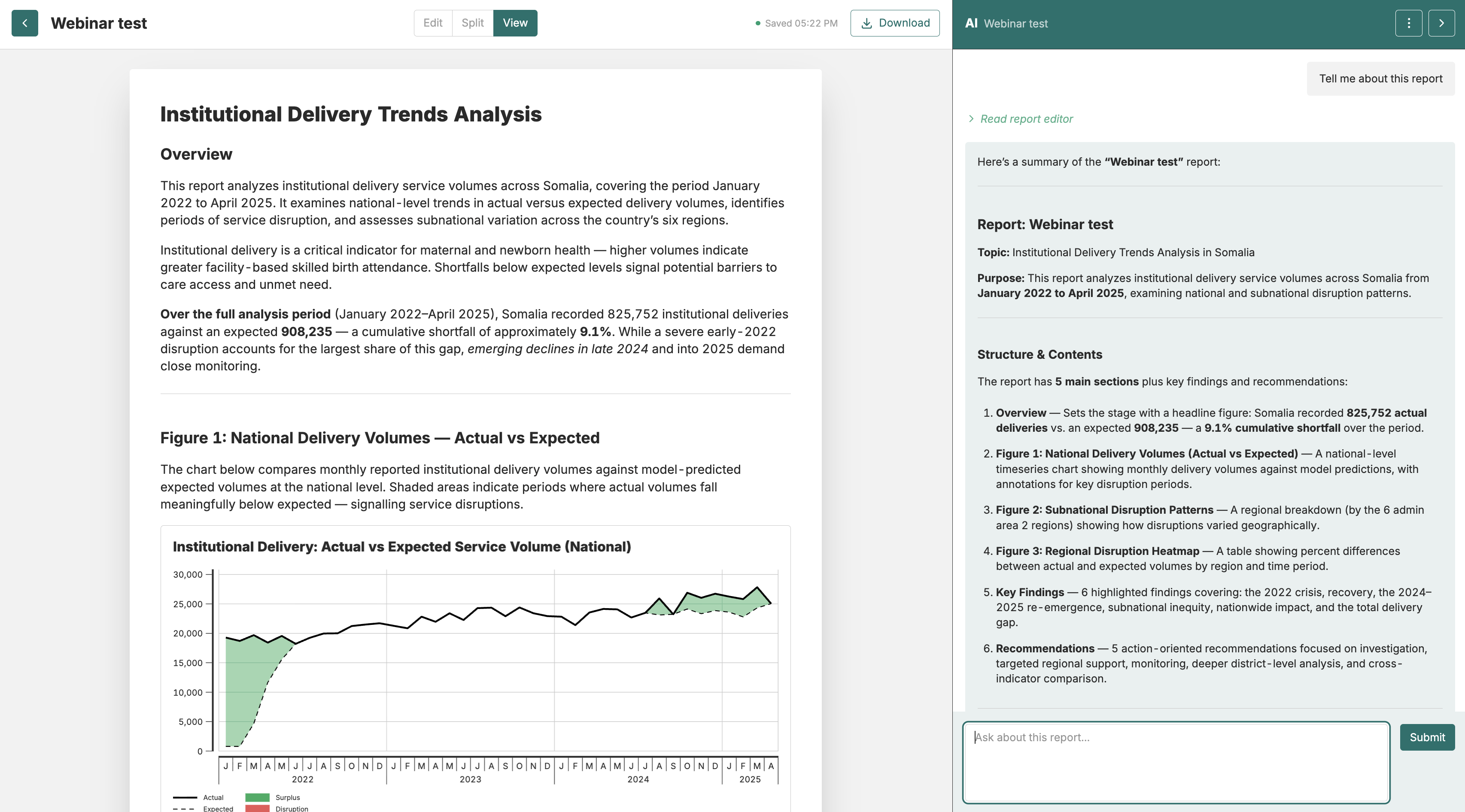Screen dimensions: 1465x812
Task: Open the AI panel three-dot menu
Action: (x=1409, y=23)
